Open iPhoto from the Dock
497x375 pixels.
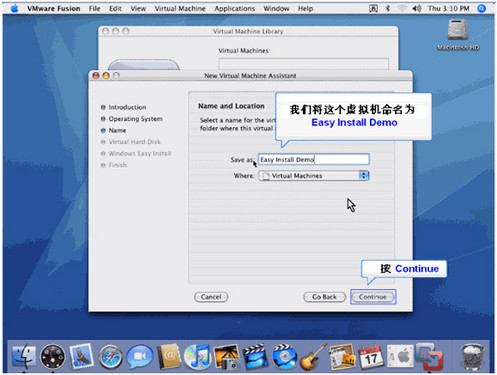click(x=227, y=357)
